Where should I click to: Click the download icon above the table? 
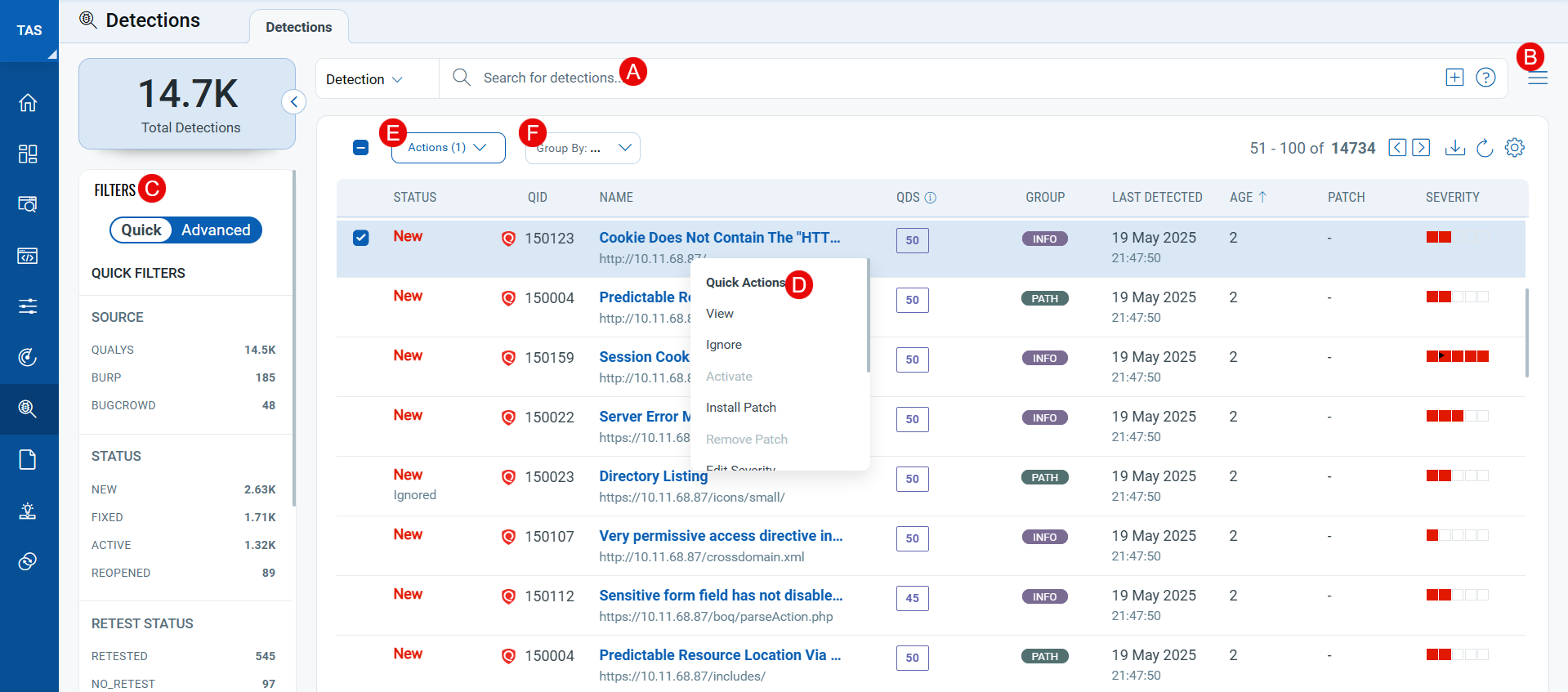coord(1454,148)
